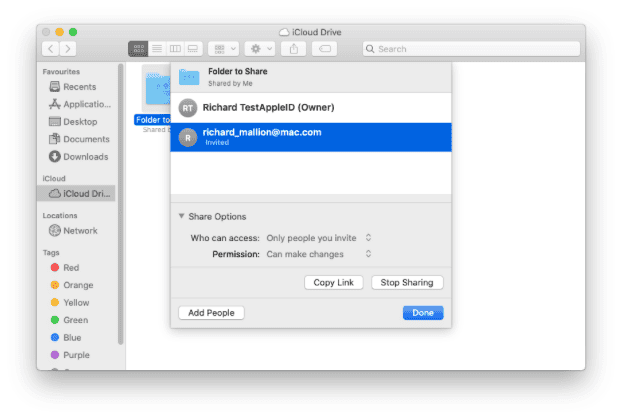
Task: Click the folder icon in the share panel header
Action: point(189,77)
